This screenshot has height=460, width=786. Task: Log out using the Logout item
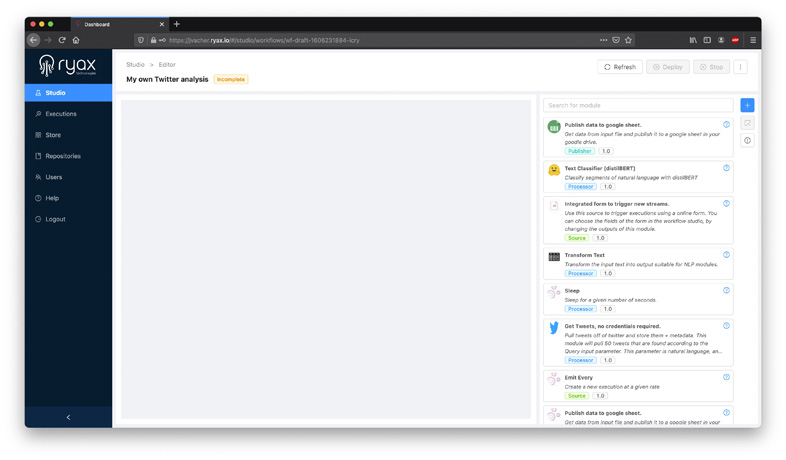click(68, 219)
